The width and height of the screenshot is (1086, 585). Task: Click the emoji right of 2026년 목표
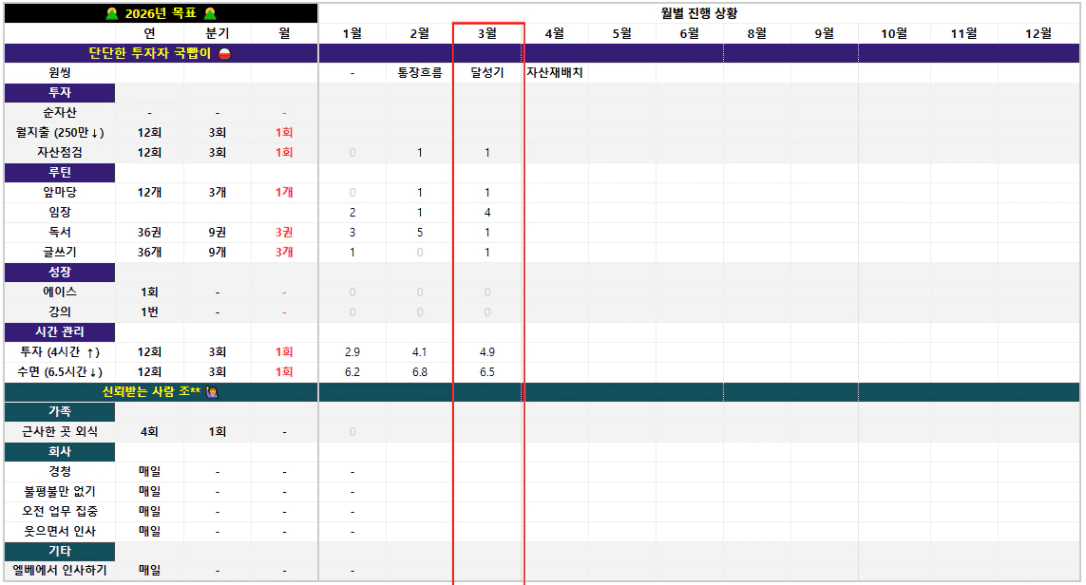(211, 13)
